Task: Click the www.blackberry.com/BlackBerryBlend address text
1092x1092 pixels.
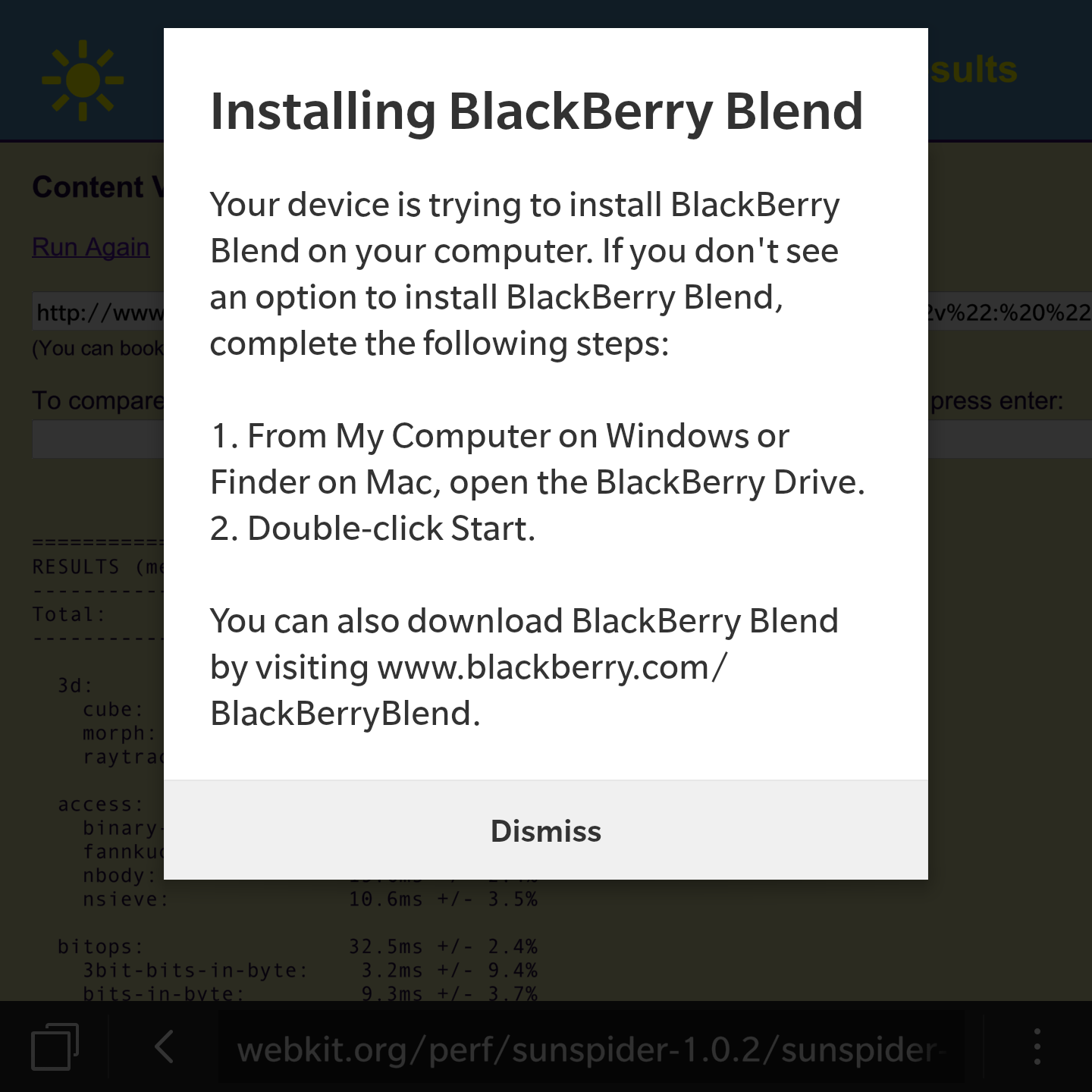Action: click(x=469, y=690)
